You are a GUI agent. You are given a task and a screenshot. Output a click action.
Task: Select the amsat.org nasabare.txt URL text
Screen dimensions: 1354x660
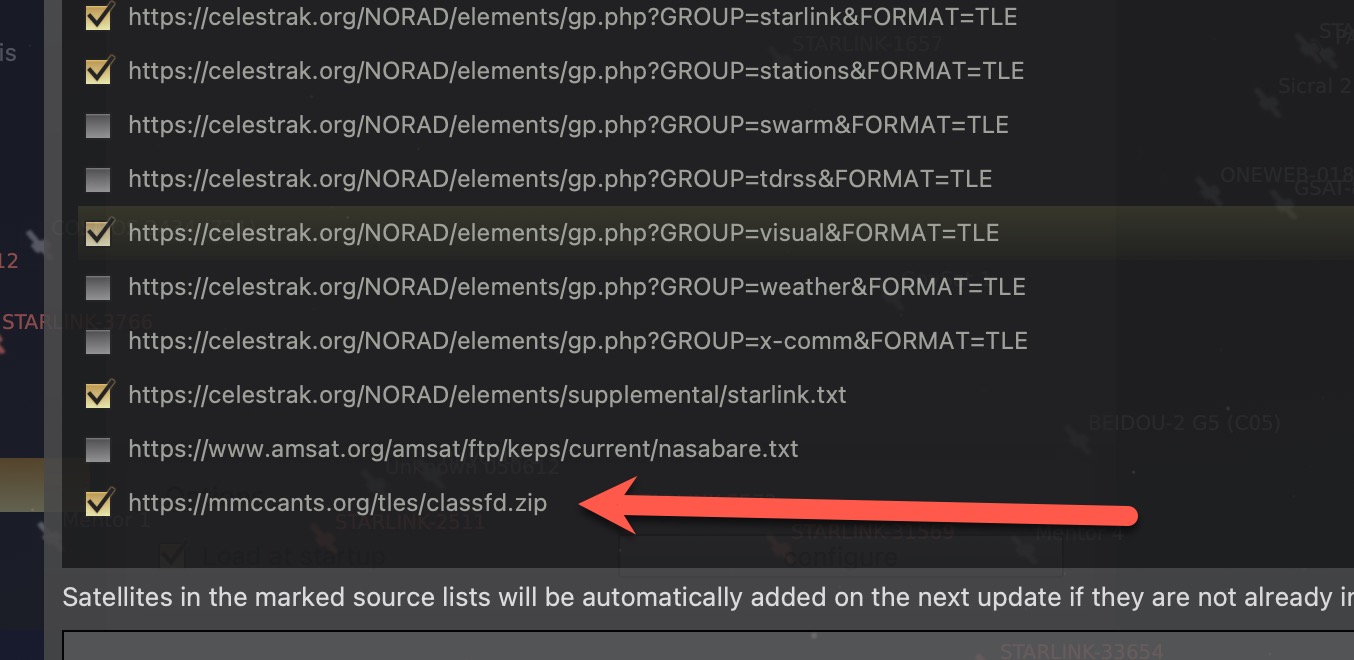(x=463, y=450)
